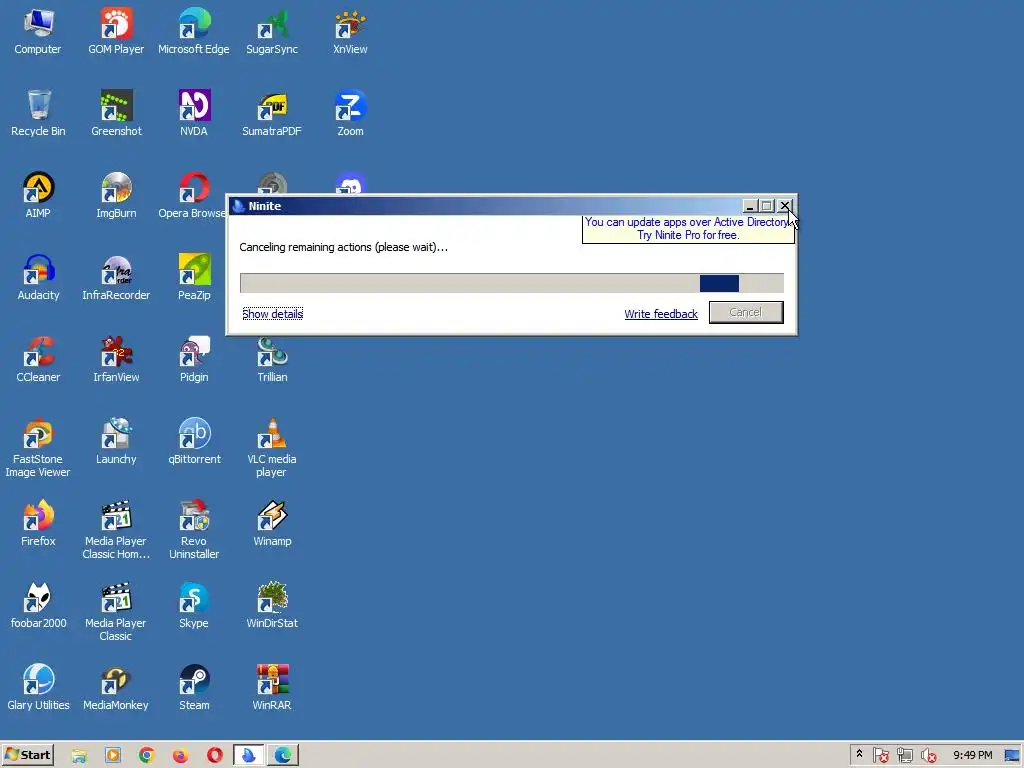Open Firefox from the taskbar
The height and width of the screenshot is (768, 1024).
[x=180, y=756]
